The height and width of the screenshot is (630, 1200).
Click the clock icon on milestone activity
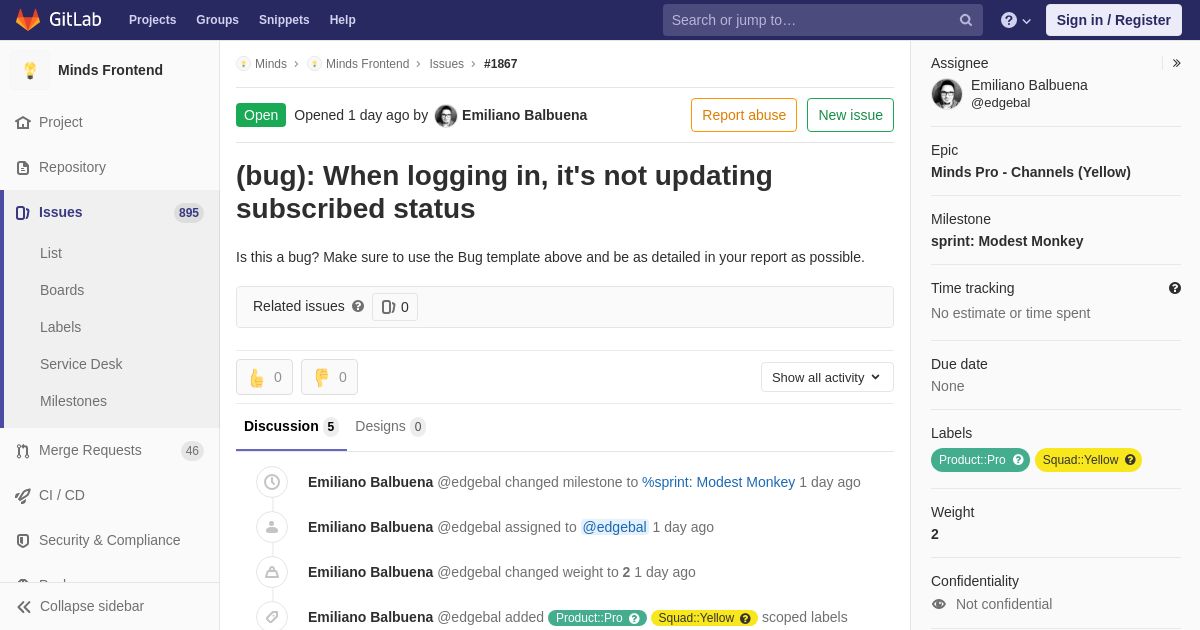pyautogui.click(x=272, y=482)
